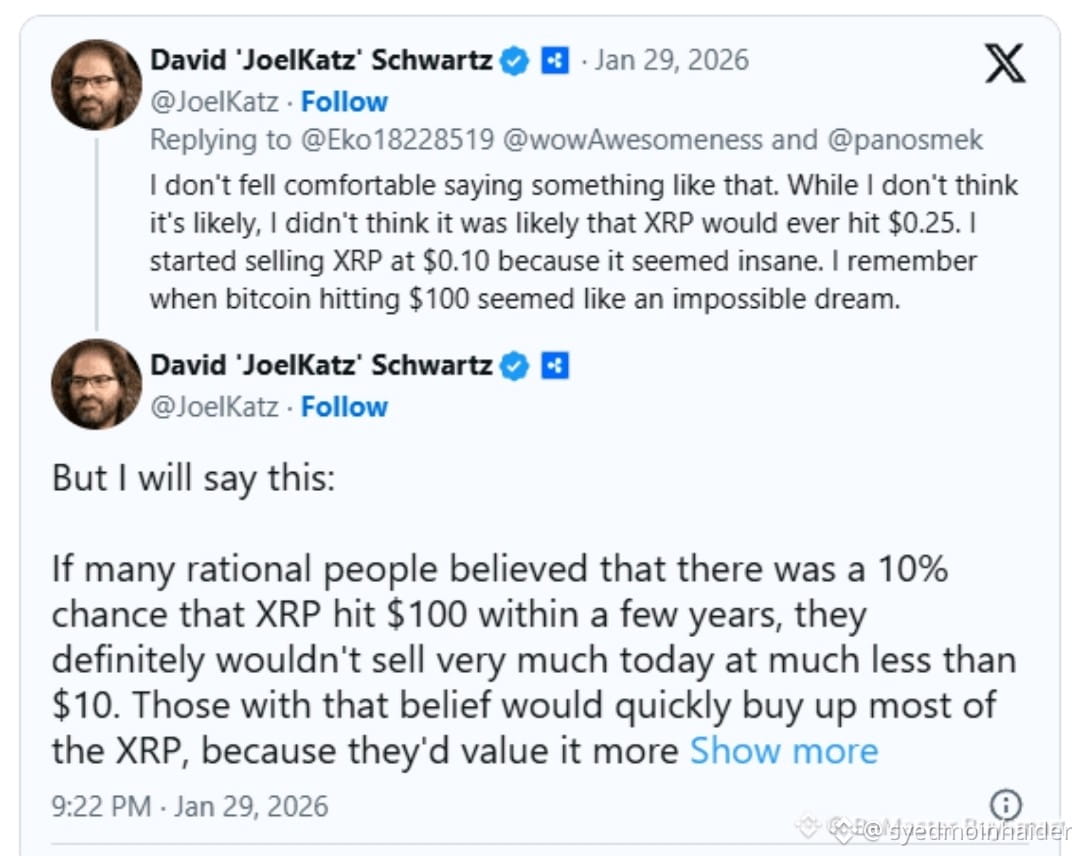Follow @JoelKatz from the reply tweet
The width and height of the screenshot is (1080, 856).
click(344, 101)
